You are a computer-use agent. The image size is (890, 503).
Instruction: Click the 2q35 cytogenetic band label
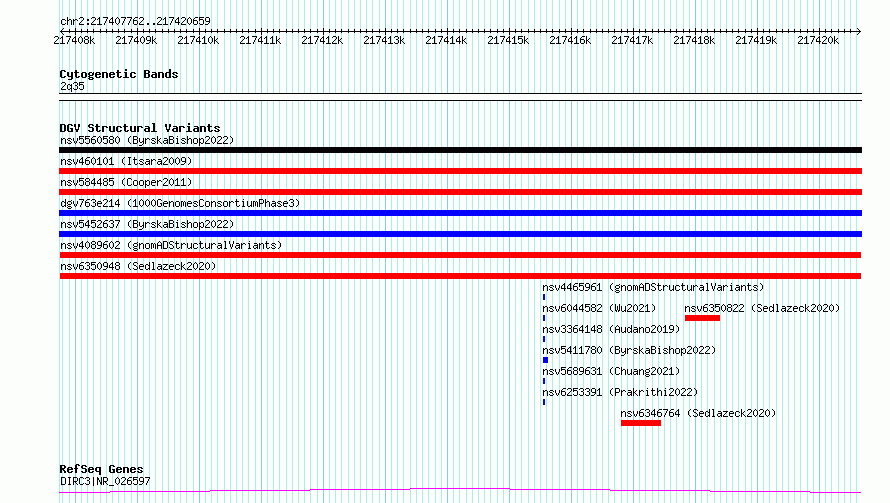tap(72, 86)
